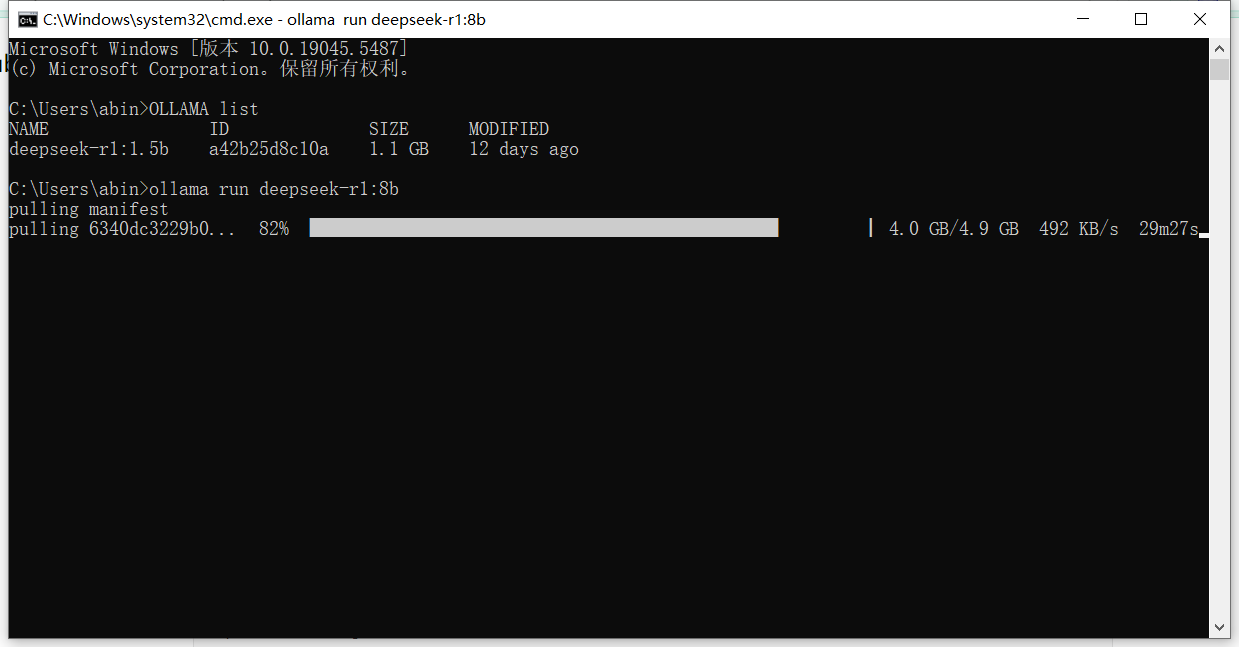The image size is (1239, 647).
Task: Click the model ID 'a42b25d8c10a'
Action: [269, 149]
